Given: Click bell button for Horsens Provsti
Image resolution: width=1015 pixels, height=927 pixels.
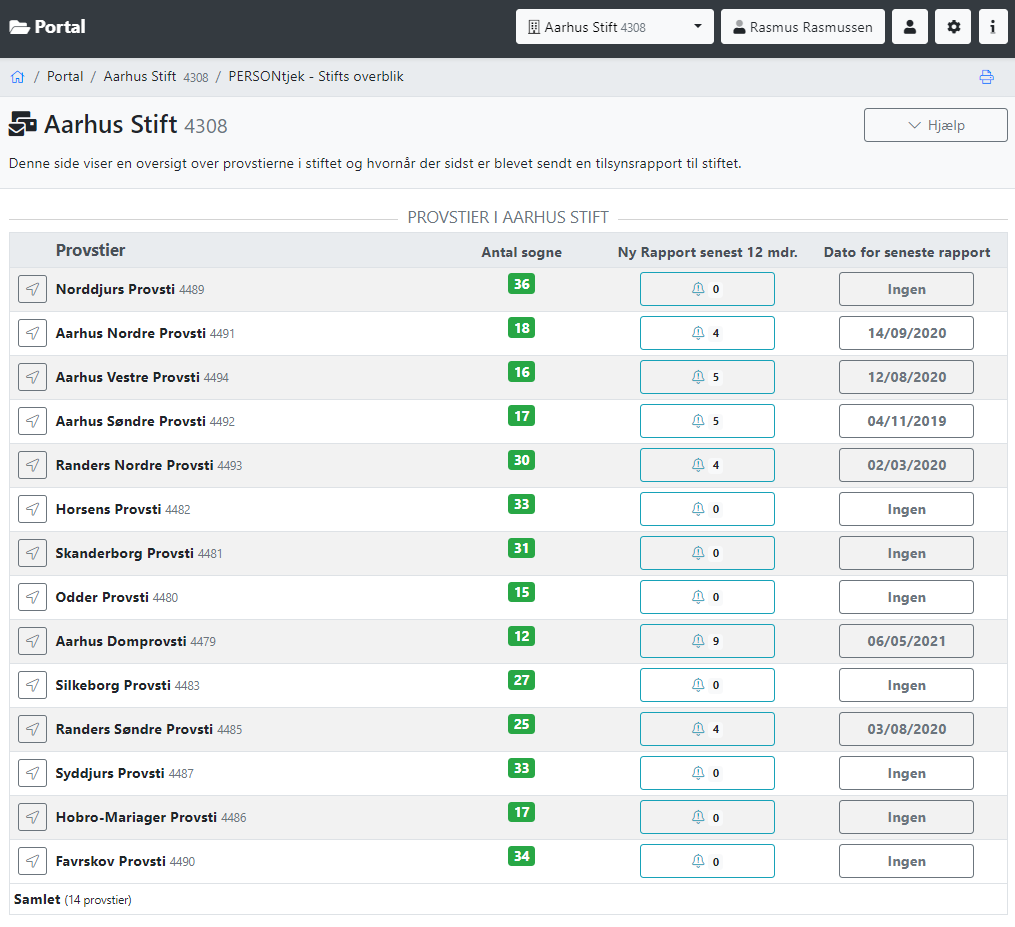Looking at the screenshot, I should [x=707, y=509].
